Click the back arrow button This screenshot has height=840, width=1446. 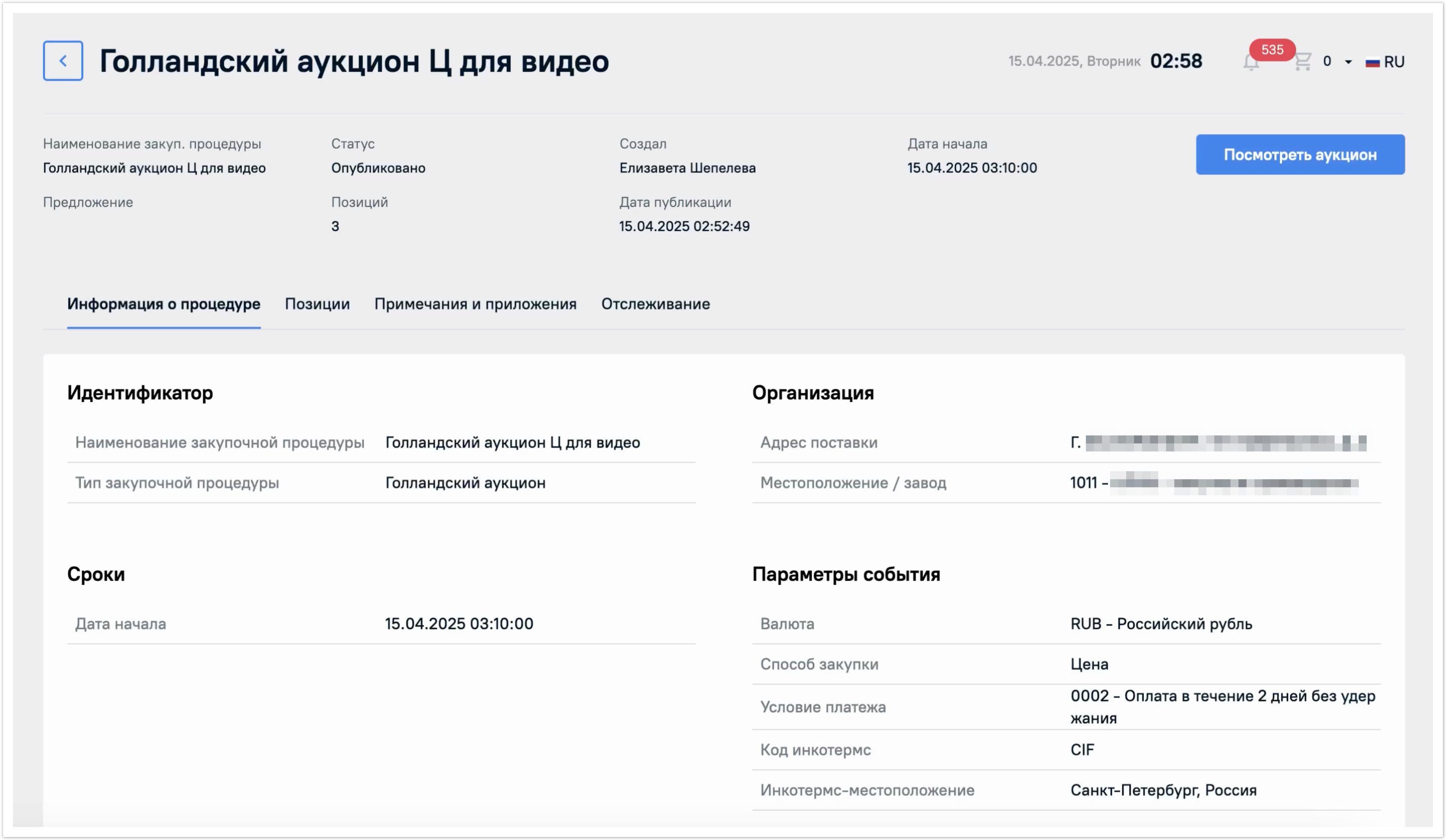[63, 61]
